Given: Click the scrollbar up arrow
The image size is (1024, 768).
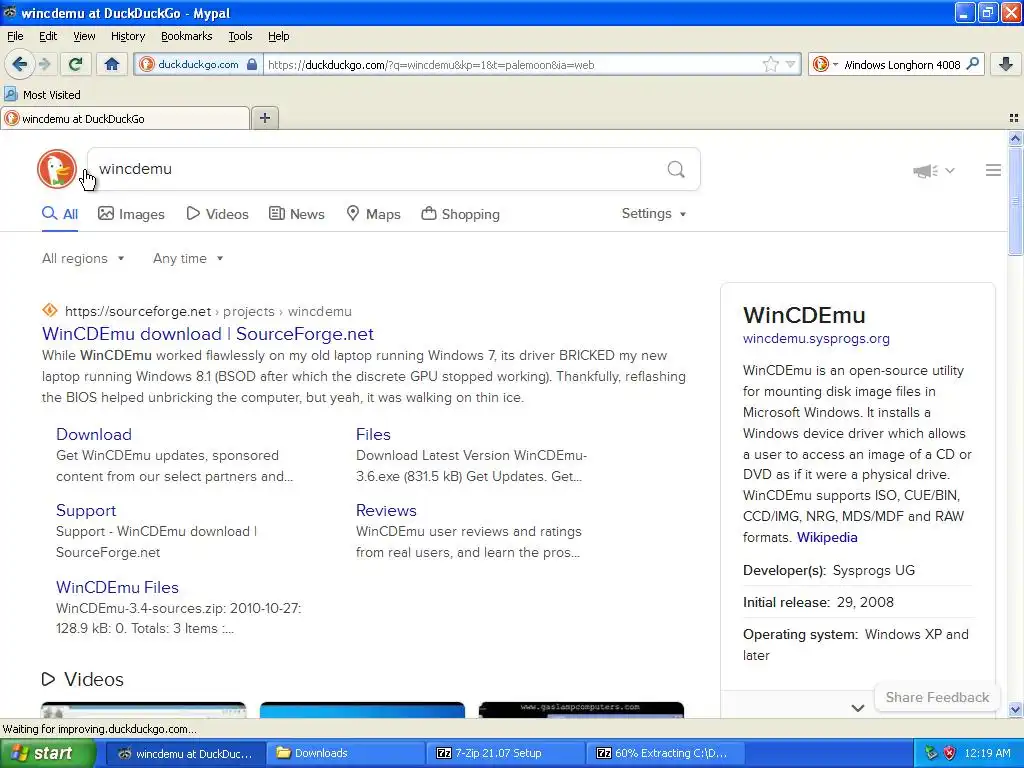Looking at the screenshot, I should (1015, 138).
